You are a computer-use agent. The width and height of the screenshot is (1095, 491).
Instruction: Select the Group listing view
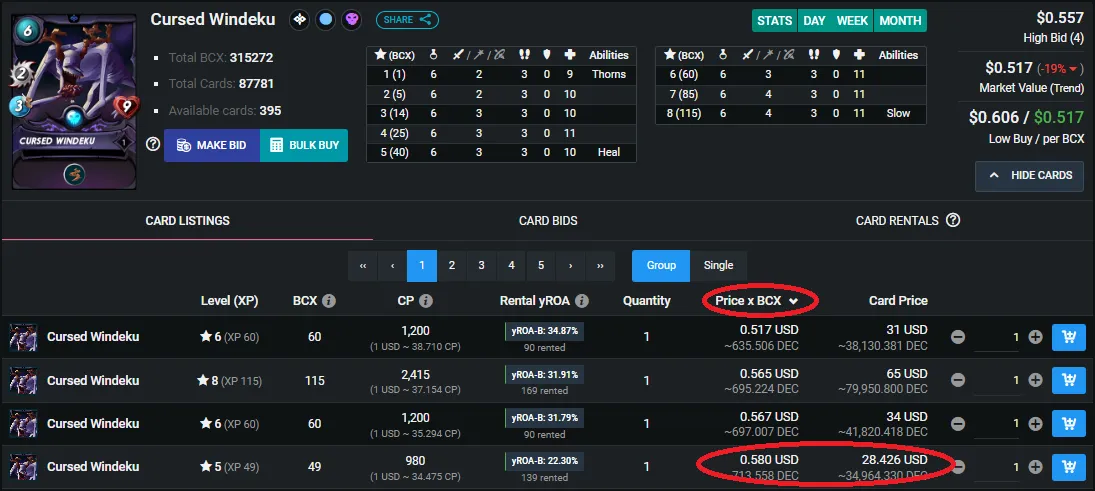661,265
